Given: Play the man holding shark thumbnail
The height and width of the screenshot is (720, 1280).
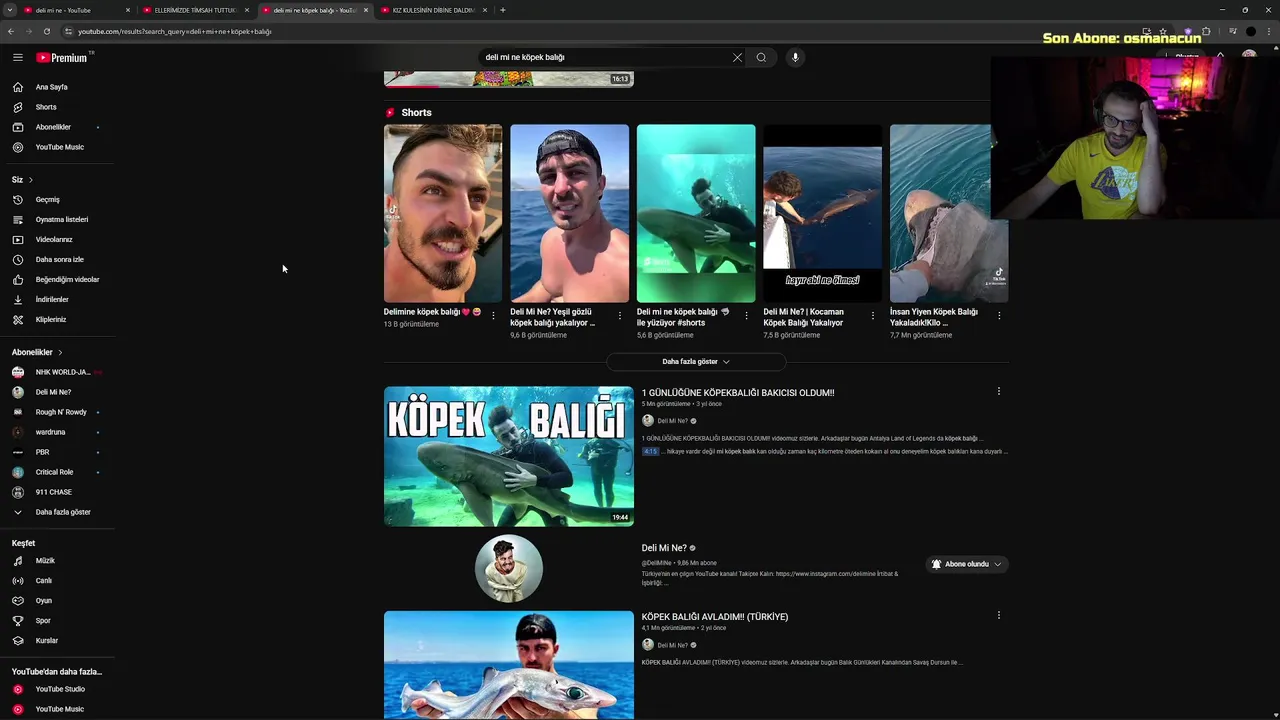Looking at the screenshot, I should (509, 665).
